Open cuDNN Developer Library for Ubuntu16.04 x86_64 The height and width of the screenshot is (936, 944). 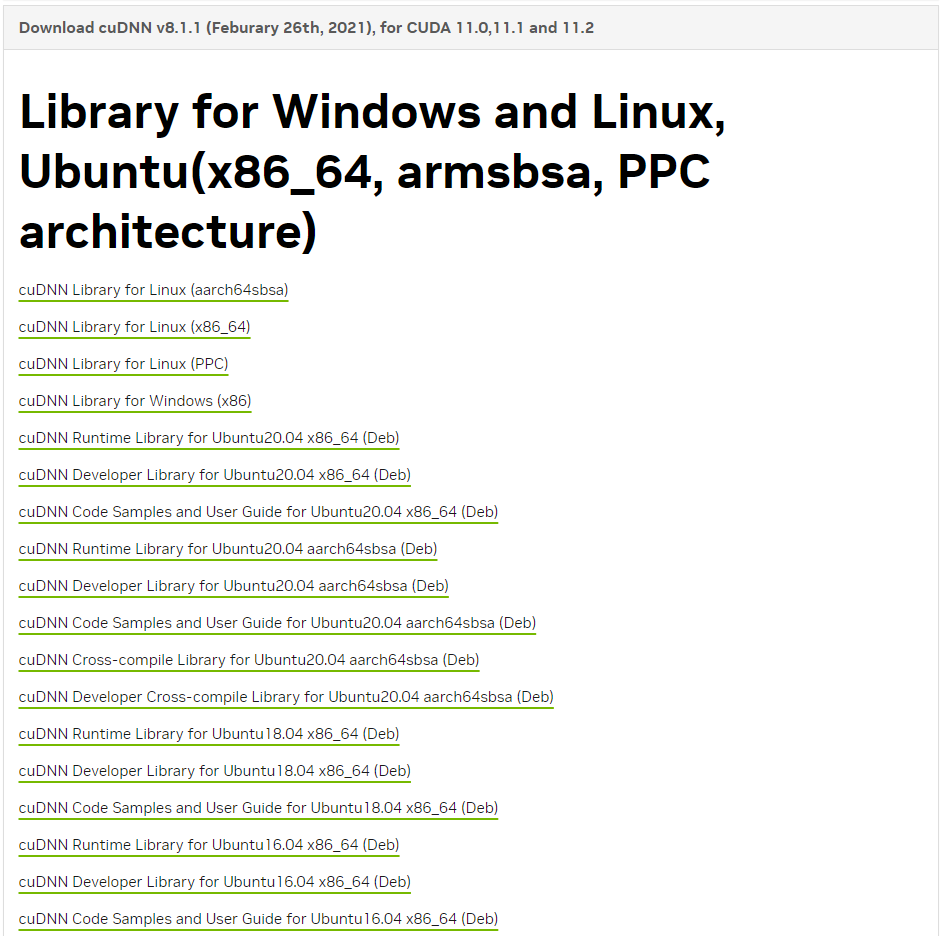(213, 882)
